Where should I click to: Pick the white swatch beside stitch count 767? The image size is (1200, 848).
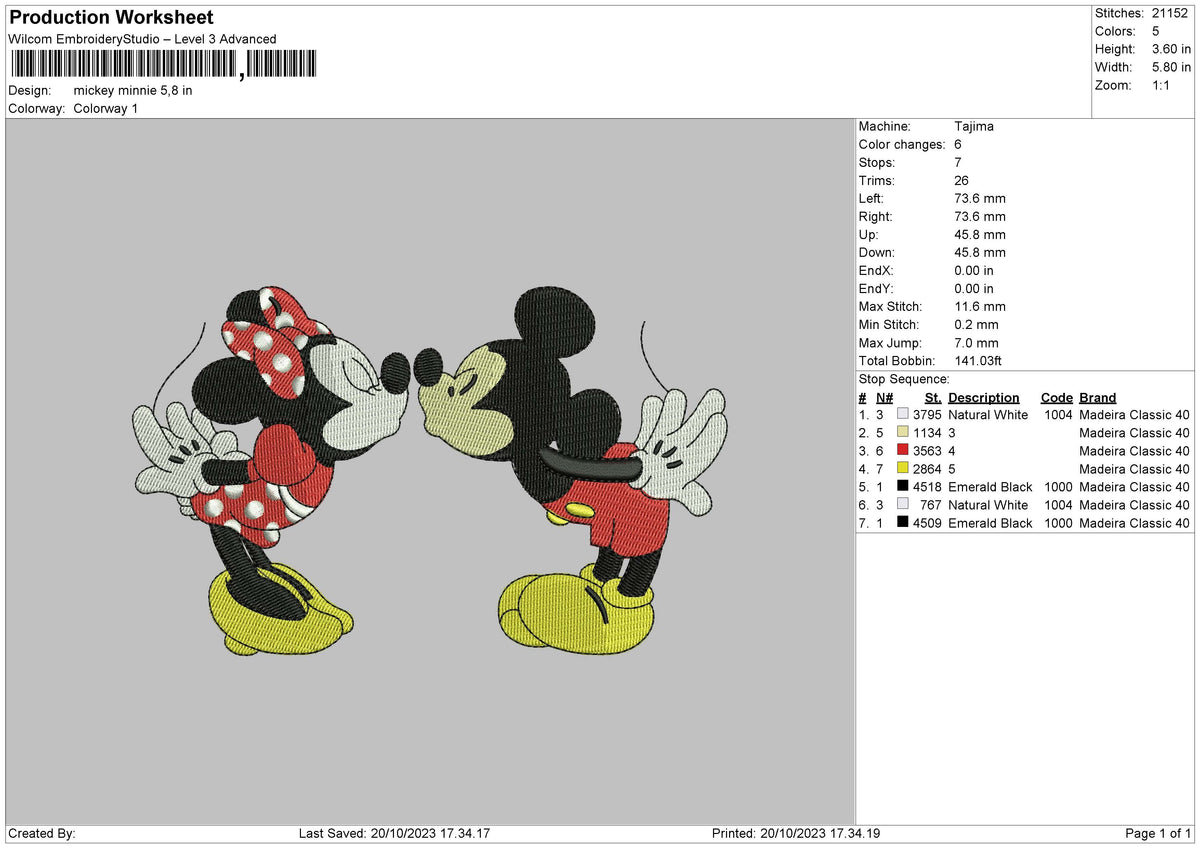(x=903, y=505)
